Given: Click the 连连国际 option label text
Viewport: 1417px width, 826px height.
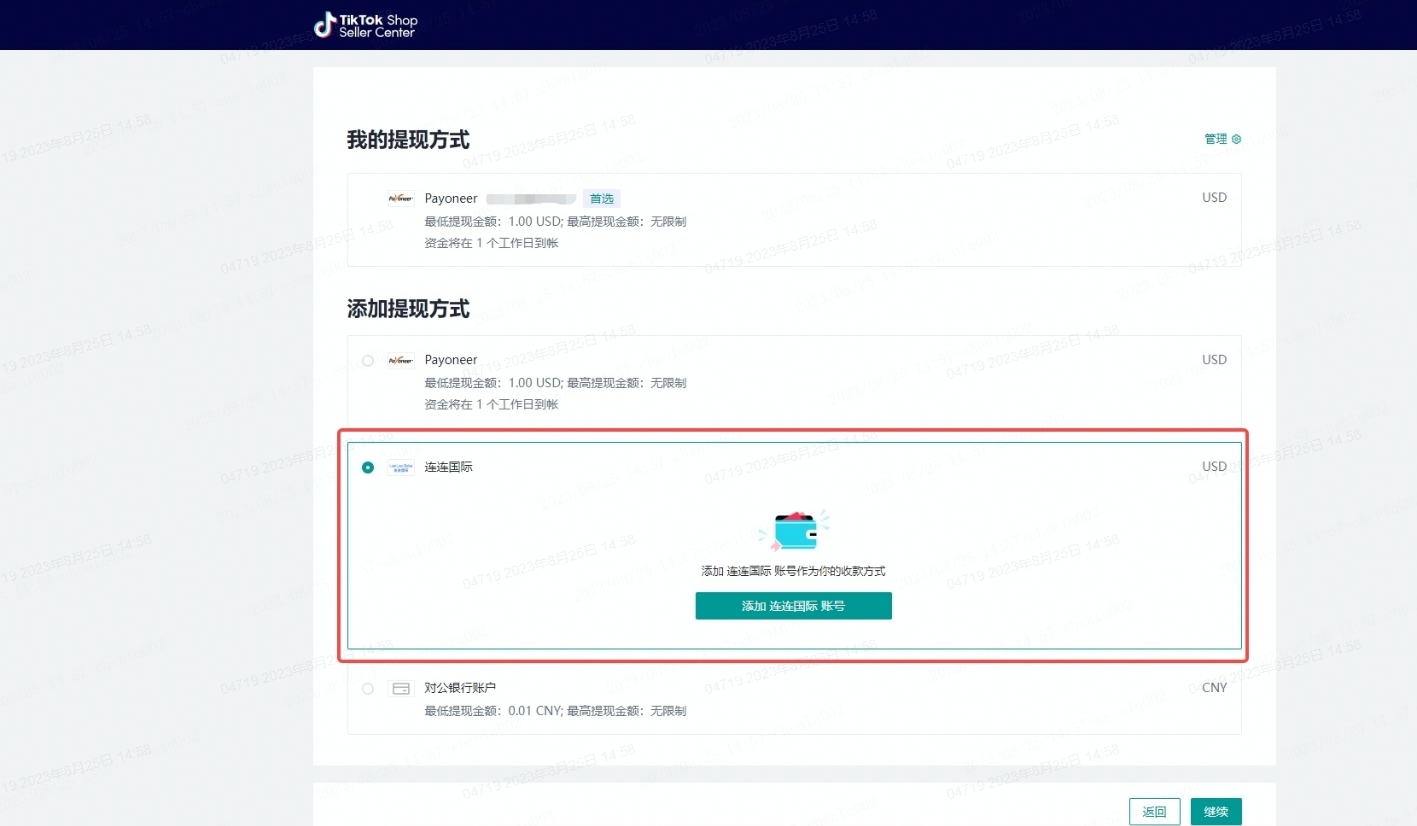Looking at the screenshot, I should click(448, 467).
